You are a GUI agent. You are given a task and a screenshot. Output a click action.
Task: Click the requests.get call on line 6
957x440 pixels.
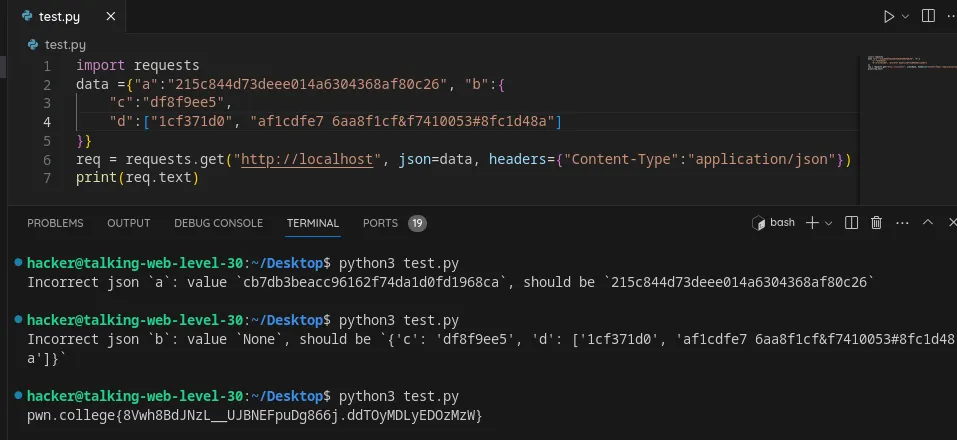175,159
